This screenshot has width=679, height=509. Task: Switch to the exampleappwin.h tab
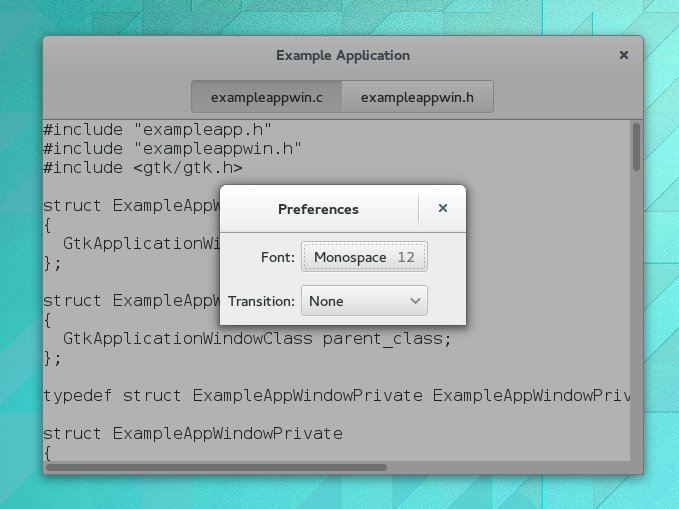(417, 97)
